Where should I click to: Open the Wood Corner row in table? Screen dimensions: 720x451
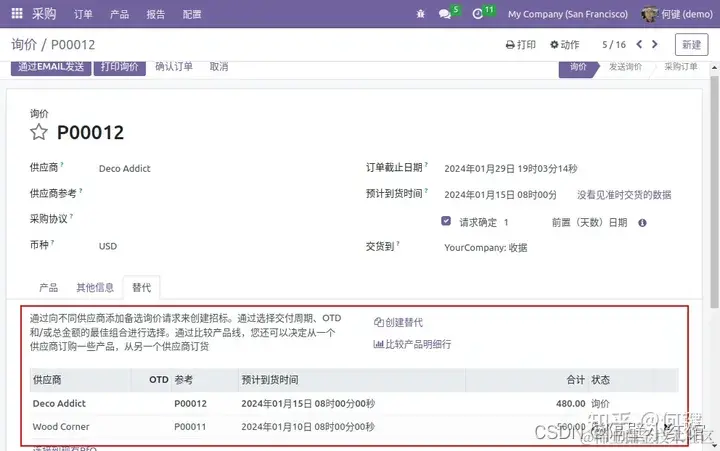354,427
